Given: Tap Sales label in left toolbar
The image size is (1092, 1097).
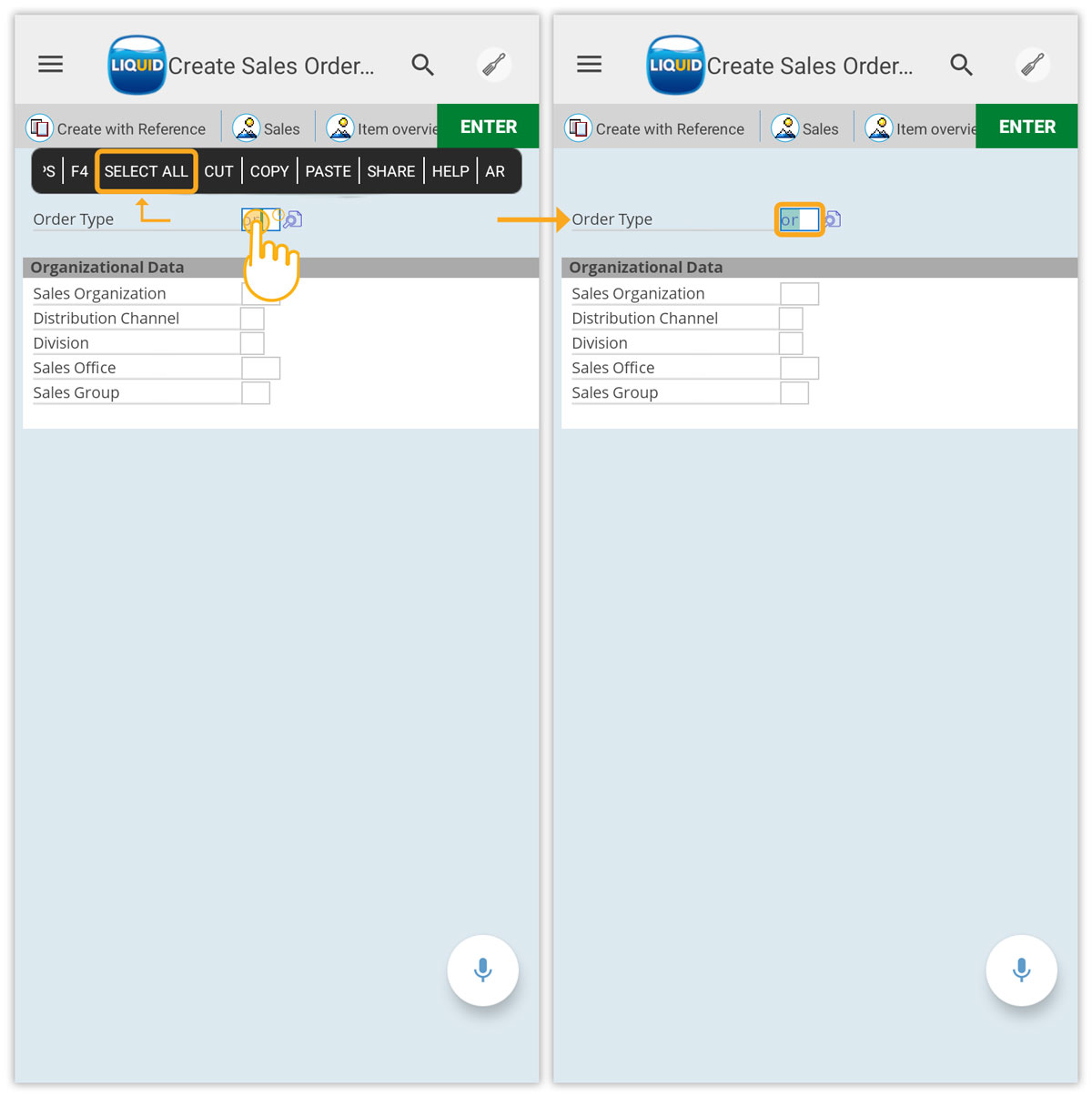Looking at the screenshot, I should [282, 129].
